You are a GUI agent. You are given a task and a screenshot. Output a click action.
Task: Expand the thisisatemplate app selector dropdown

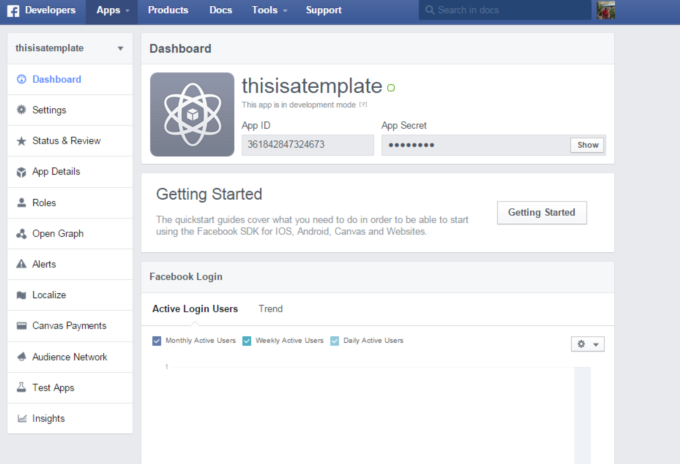pyautogui.click(x=120, y=48)
